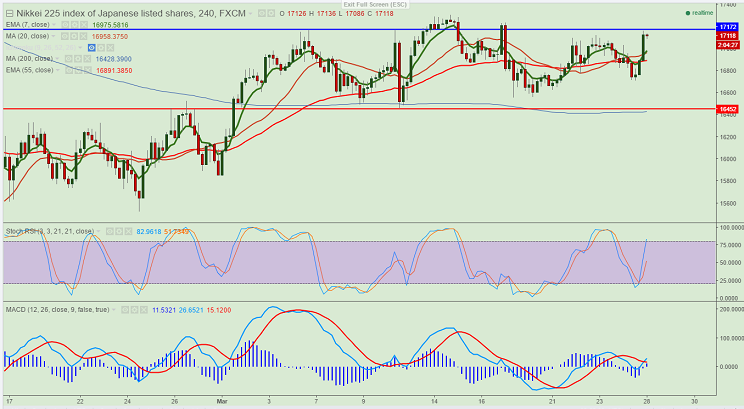This screenshot has width=744, height=409.
Task: Open settings for the Stoch RSI indicator
Action: click(119, 232)
